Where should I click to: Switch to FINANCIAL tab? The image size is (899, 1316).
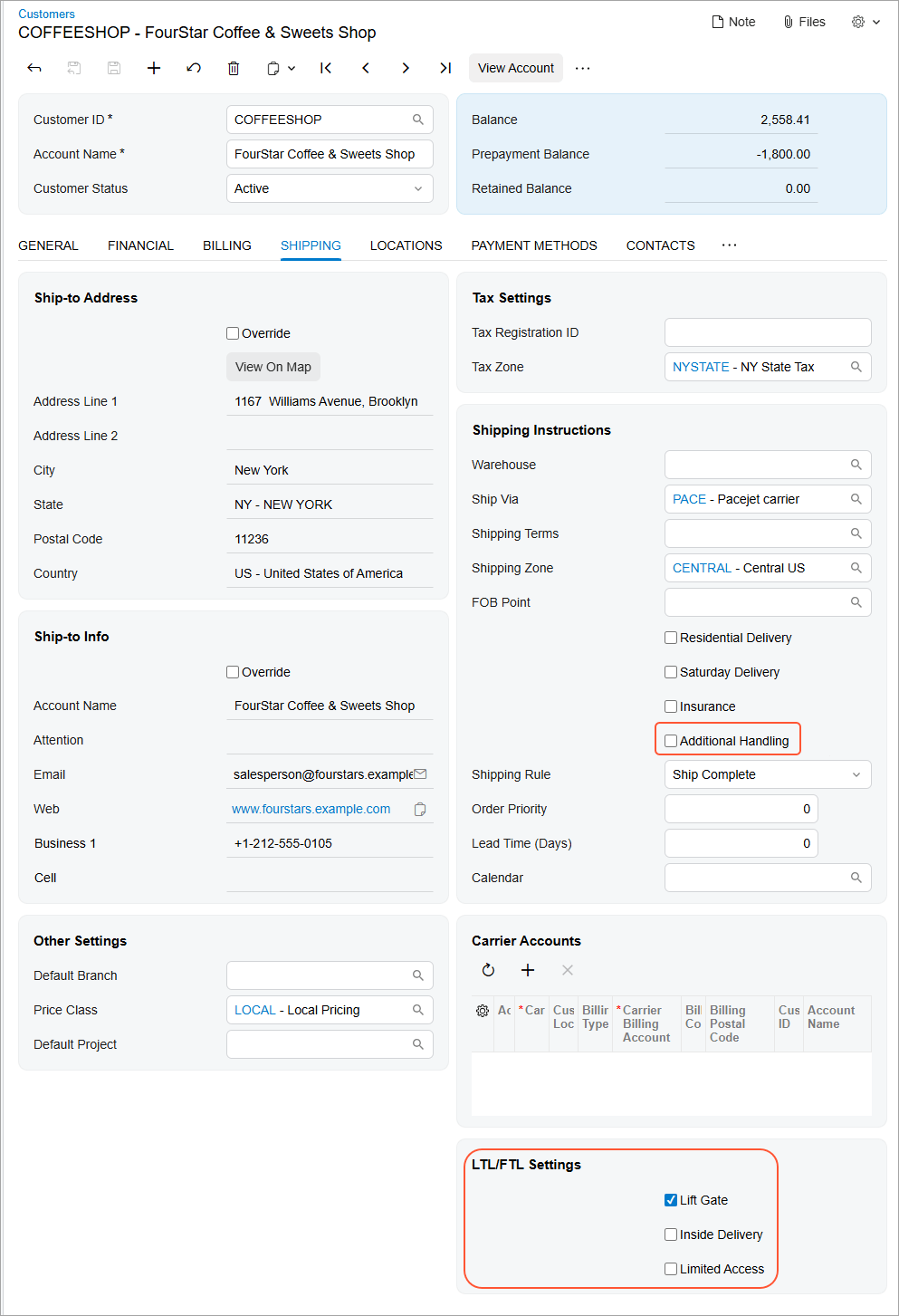click(x=140, y=245)
